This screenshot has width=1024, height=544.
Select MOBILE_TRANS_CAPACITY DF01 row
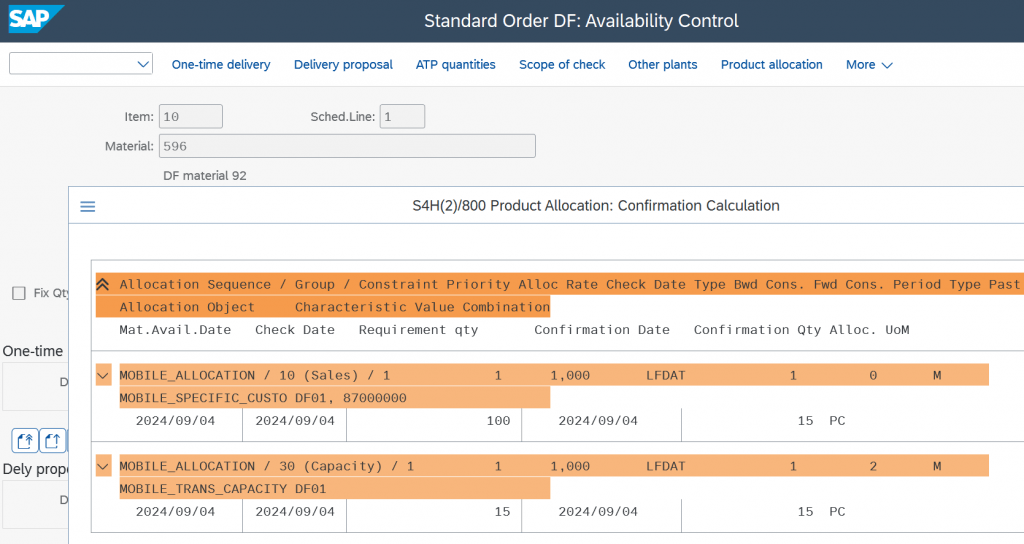(334, 488)
